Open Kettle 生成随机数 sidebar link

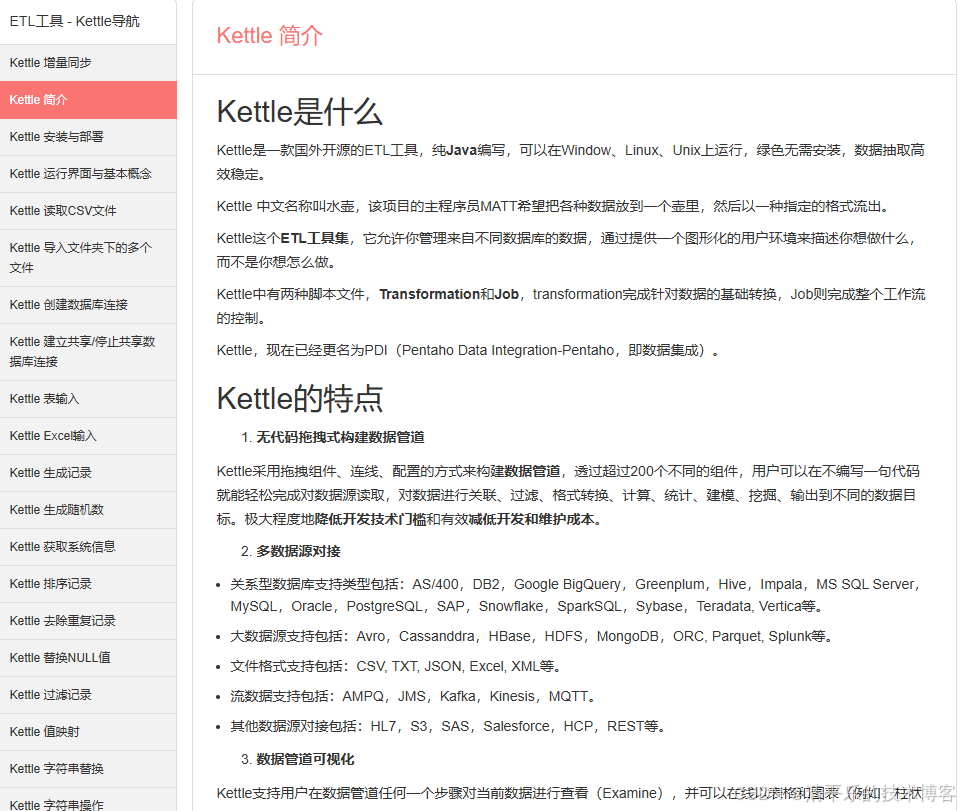pyautogui.click(x=88, y=510)
